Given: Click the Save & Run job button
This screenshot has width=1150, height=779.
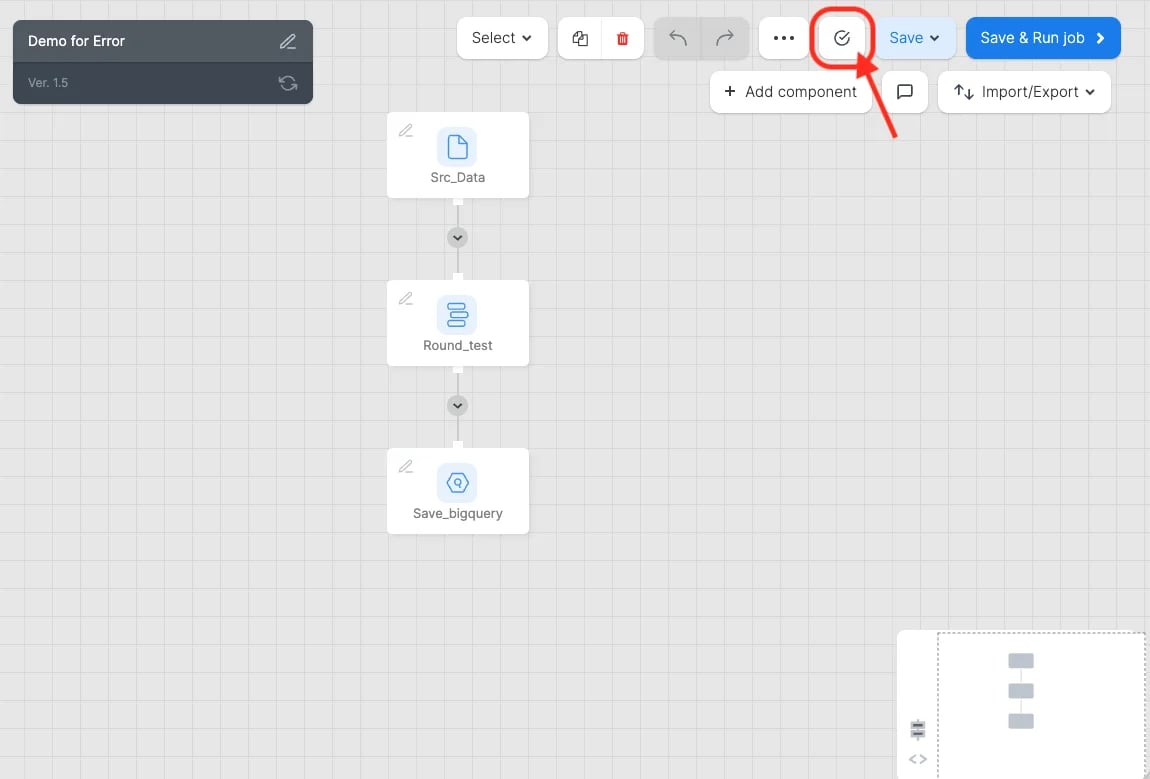Looking at the screenshot, I should point(1043,38).
